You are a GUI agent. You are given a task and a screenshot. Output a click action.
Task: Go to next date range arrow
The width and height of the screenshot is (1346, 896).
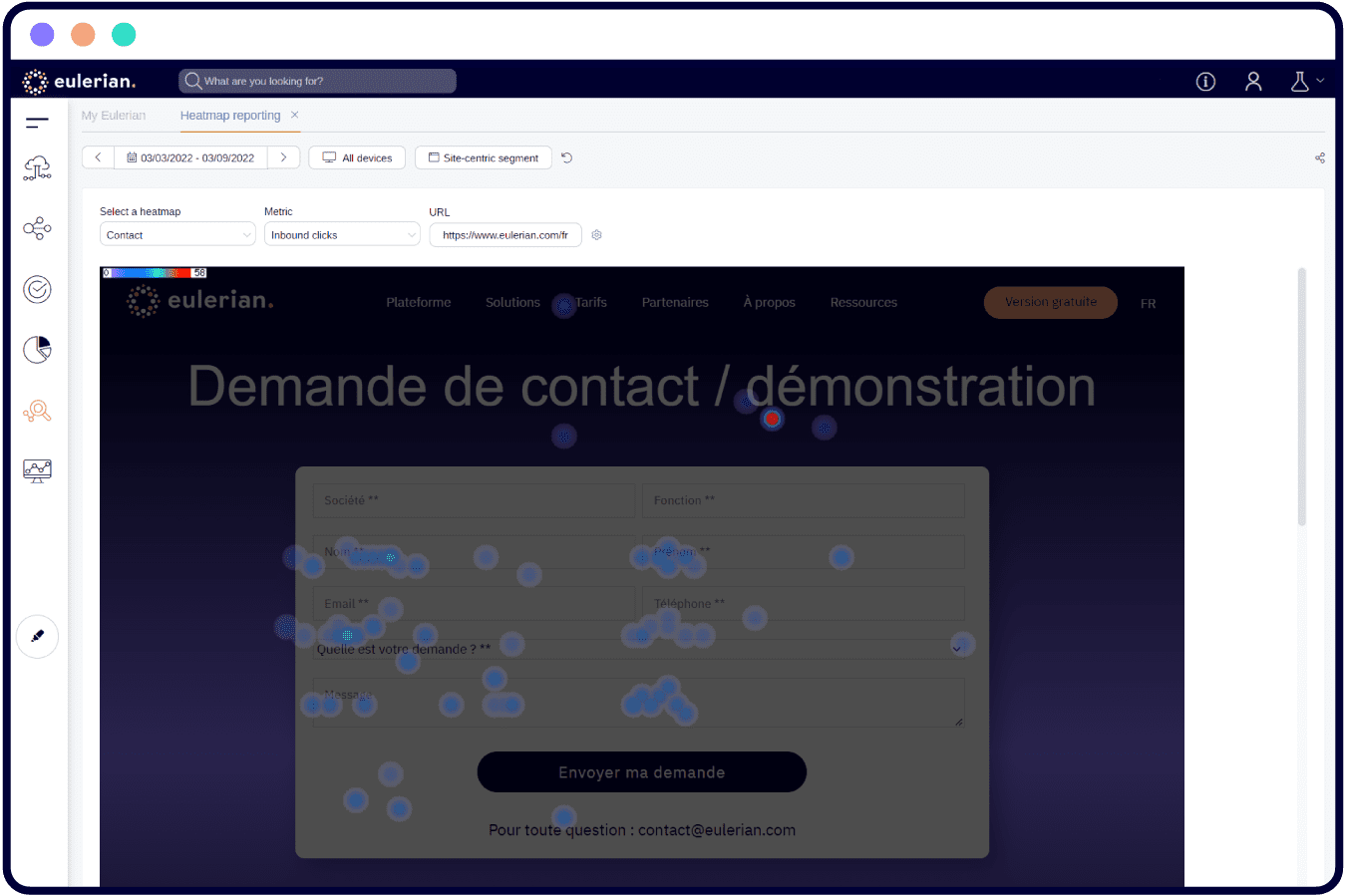coord(283,157)
